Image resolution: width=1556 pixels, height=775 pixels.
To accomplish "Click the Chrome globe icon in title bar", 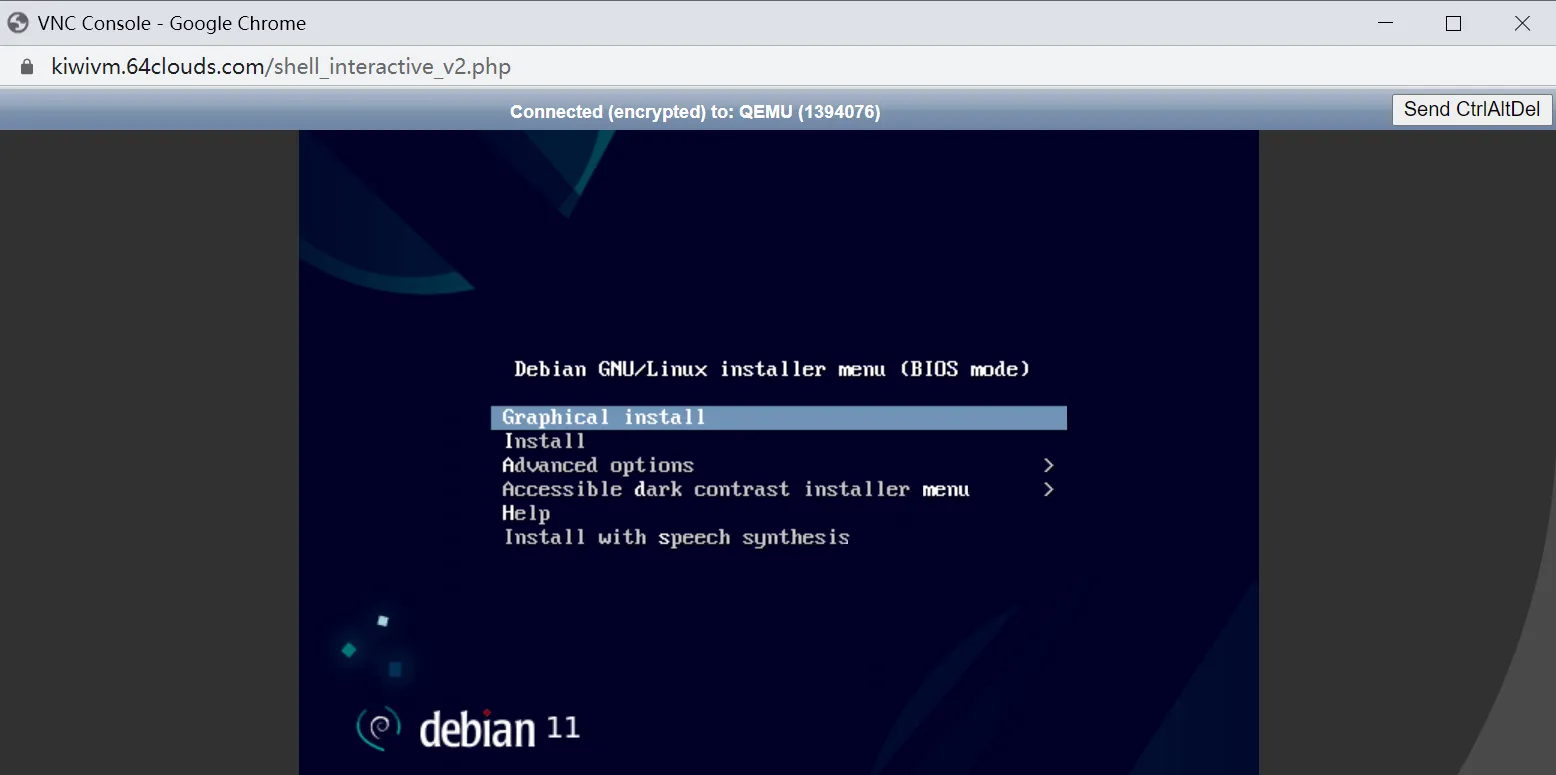I will click(18, 22).
